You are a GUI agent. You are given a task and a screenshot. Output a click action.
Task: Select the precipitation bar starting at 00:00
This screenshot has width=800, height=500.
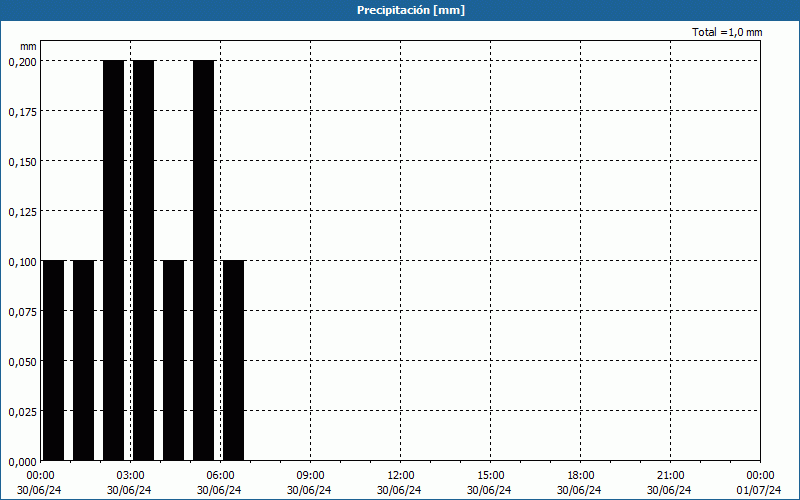point(54,360)
